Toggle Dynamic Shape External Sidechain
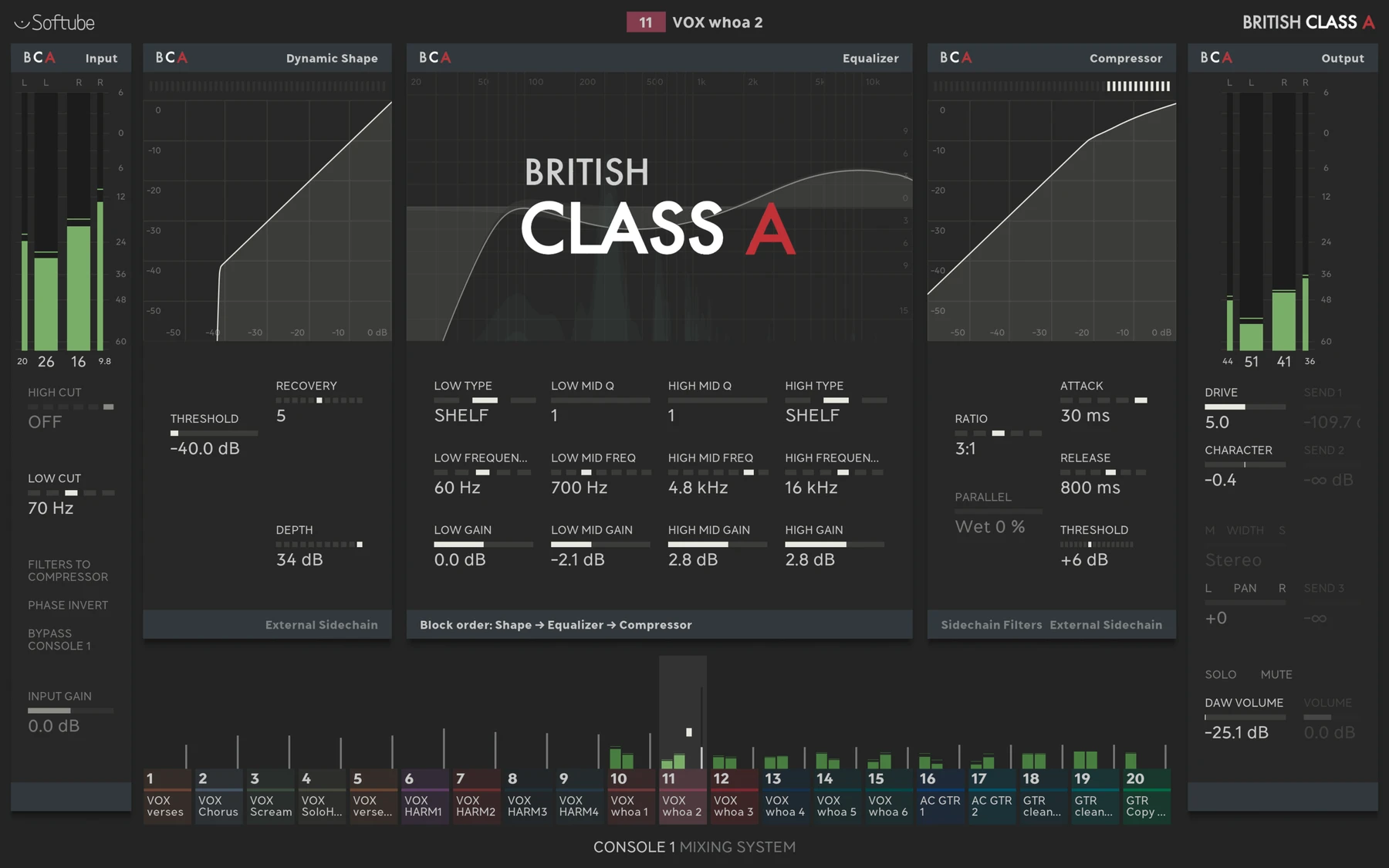 pos(322,625)
